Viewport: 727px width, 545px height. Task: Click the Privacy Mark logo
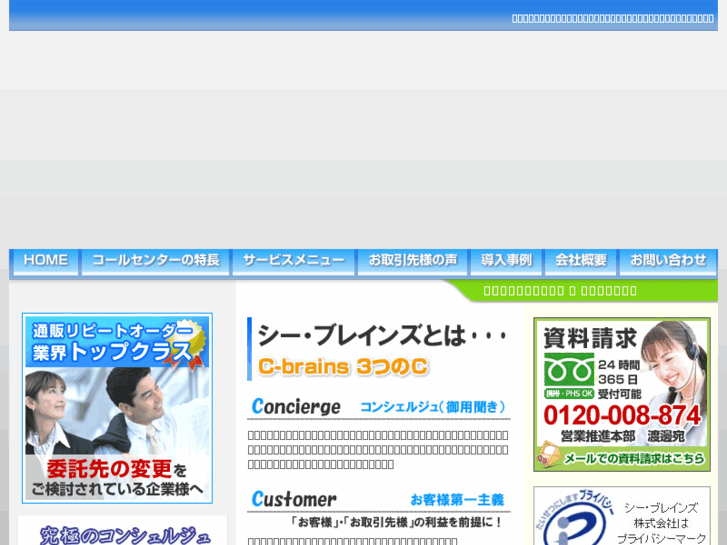click(x=575, y=519)
